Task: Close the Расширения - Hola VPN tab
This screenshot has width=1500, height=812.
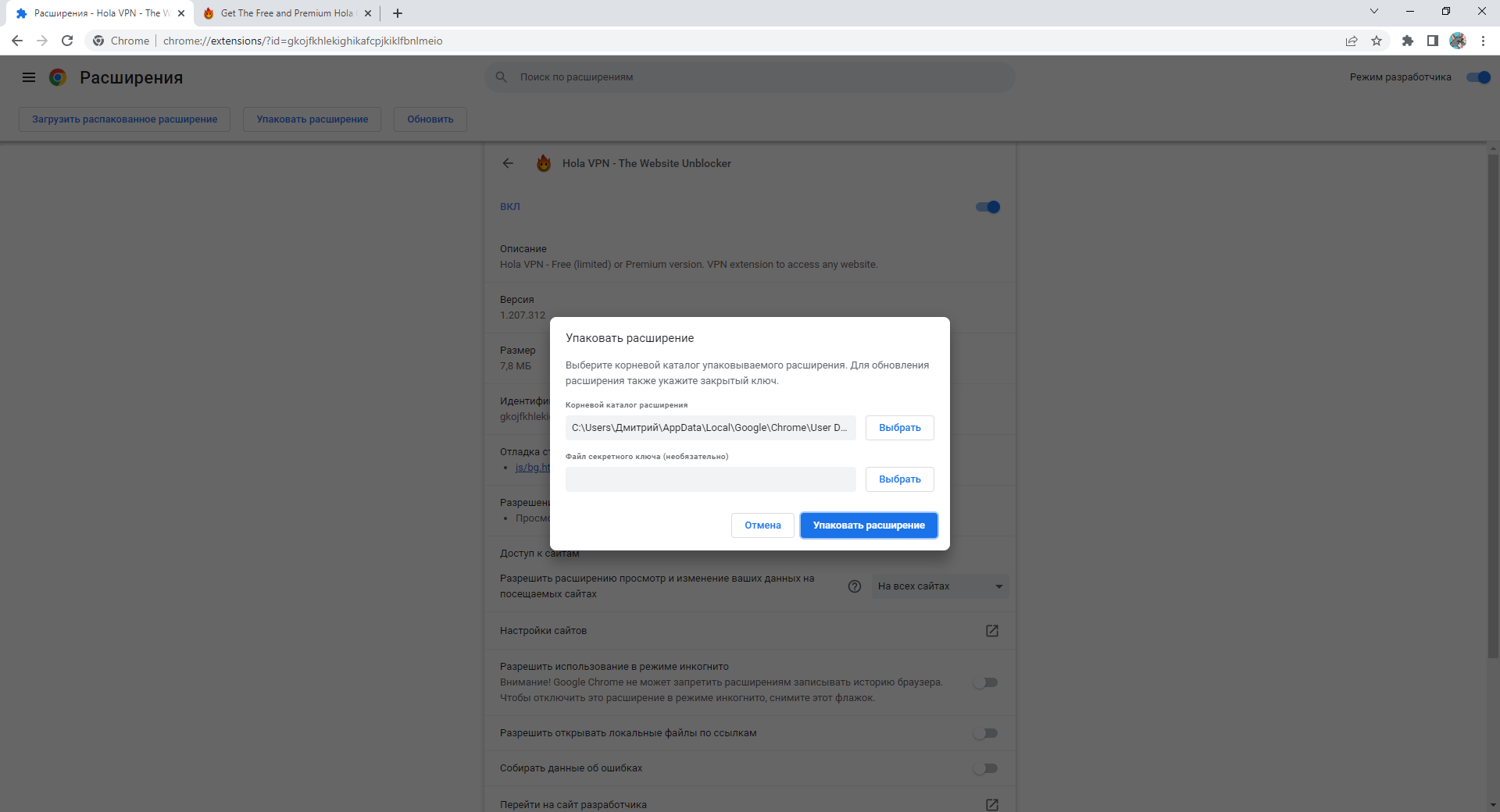Action: click(181, 13)
